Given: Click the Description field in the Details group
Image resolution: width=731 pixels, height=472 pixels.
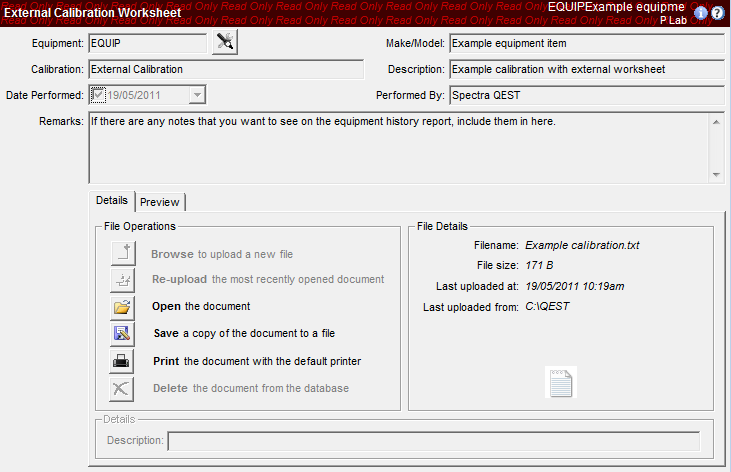Looking at the screenshot, I should (433, 442).
